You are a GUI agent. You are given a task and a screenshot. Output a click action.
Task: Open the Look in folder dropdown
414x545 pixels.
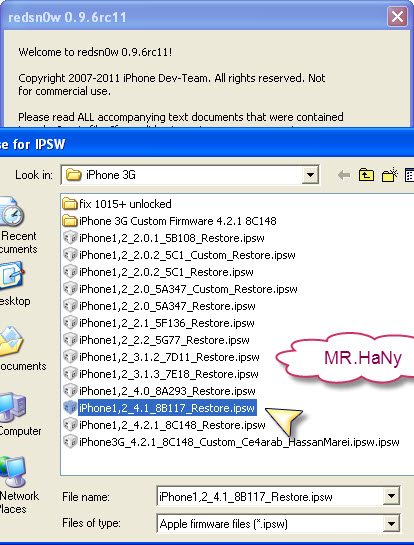[310, 175]
